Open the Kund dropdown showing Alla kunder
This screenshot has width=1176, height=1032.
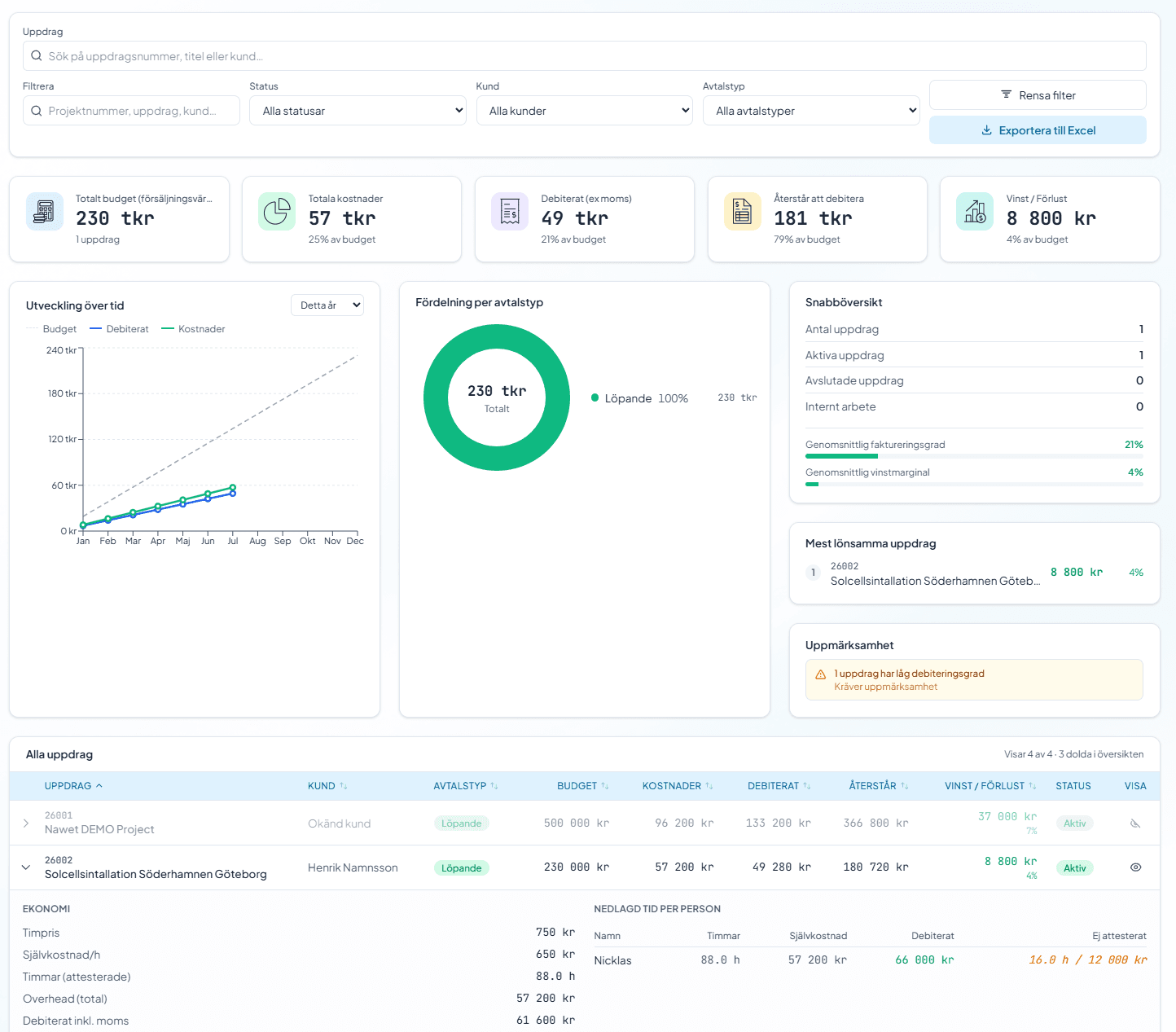pos(585,111)
